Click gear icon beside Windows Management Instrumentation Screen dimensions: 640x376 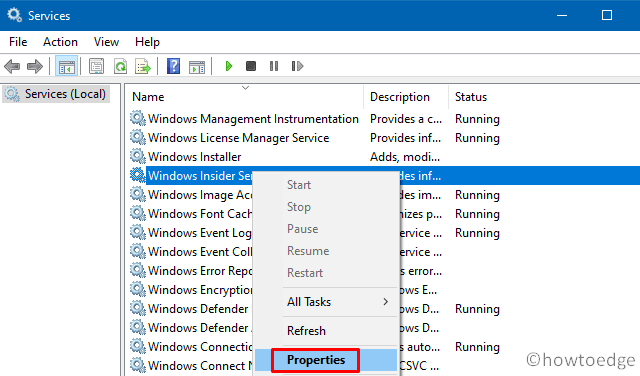click(x=138, y=118)
